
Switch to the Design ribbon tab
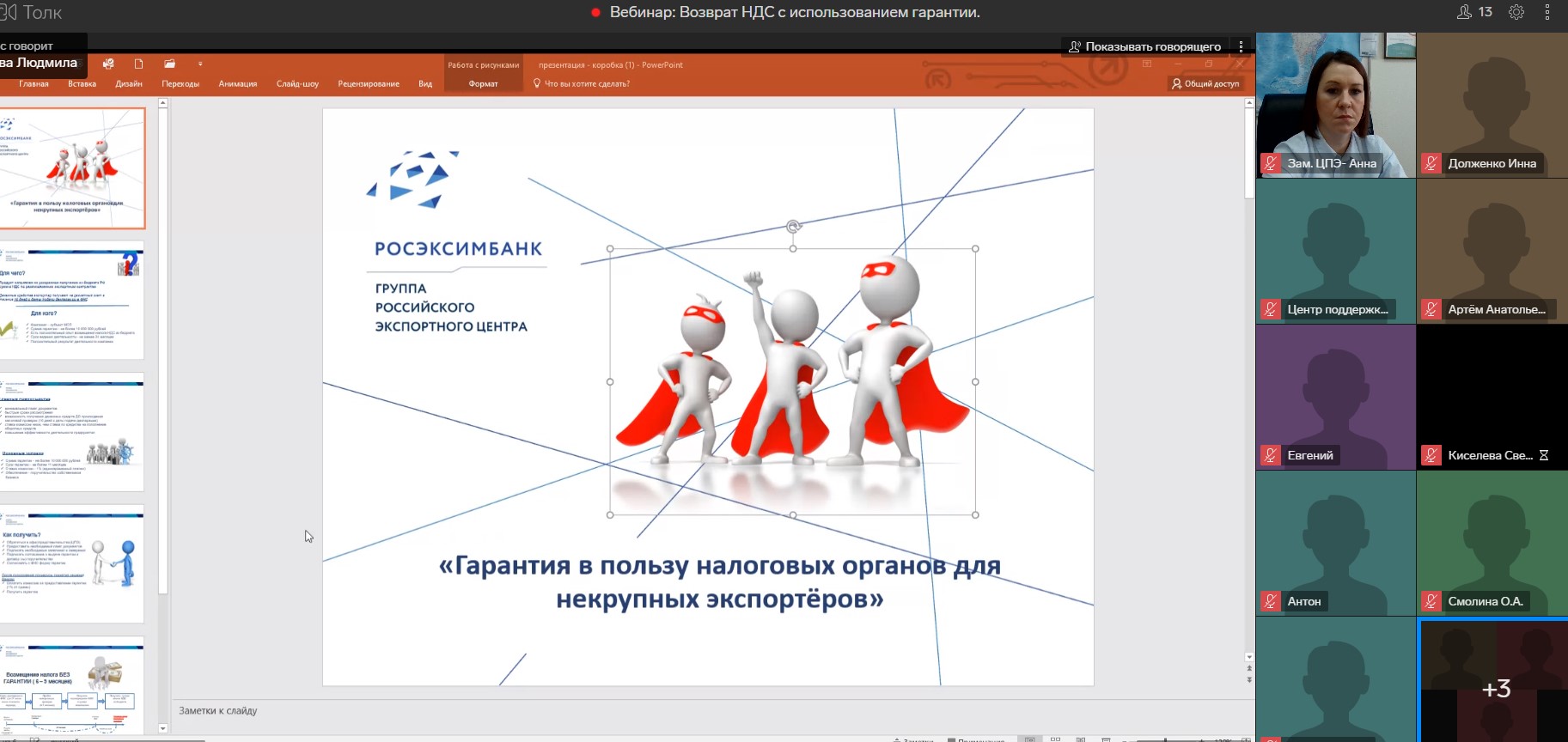pyautogui.click(x=129, y=84)
